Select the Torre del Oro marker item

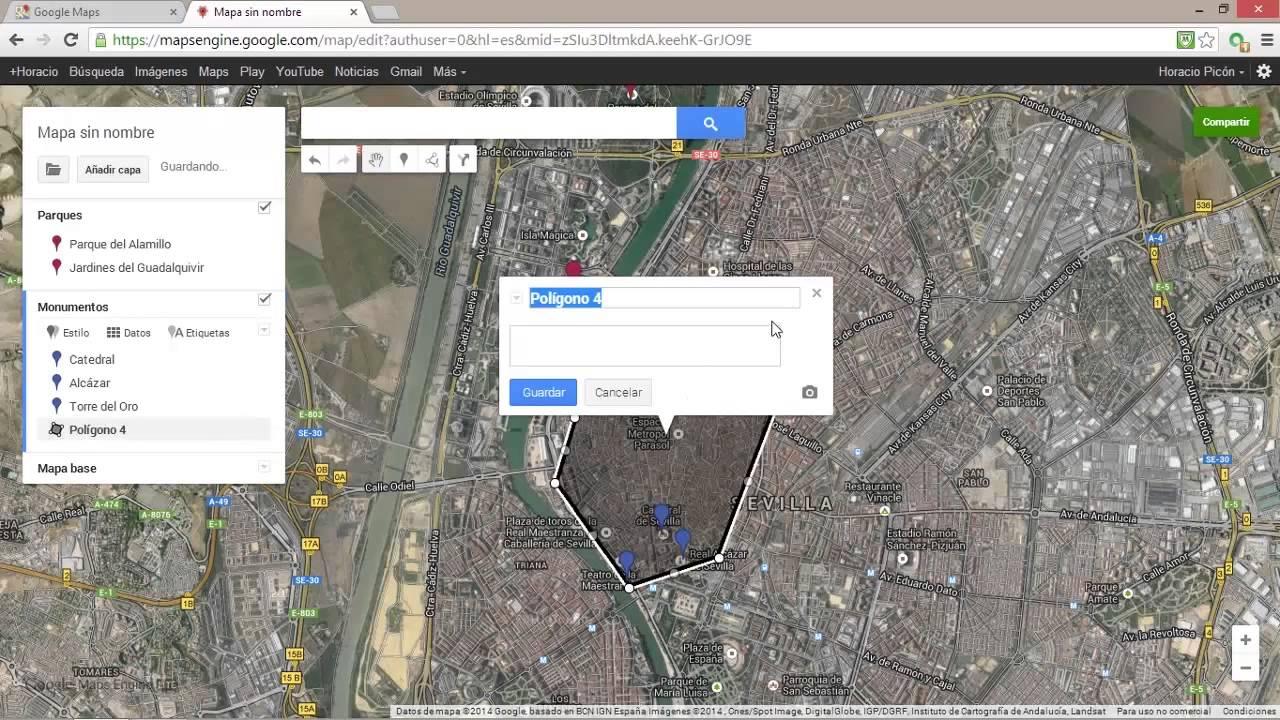(x=103, y=406)
